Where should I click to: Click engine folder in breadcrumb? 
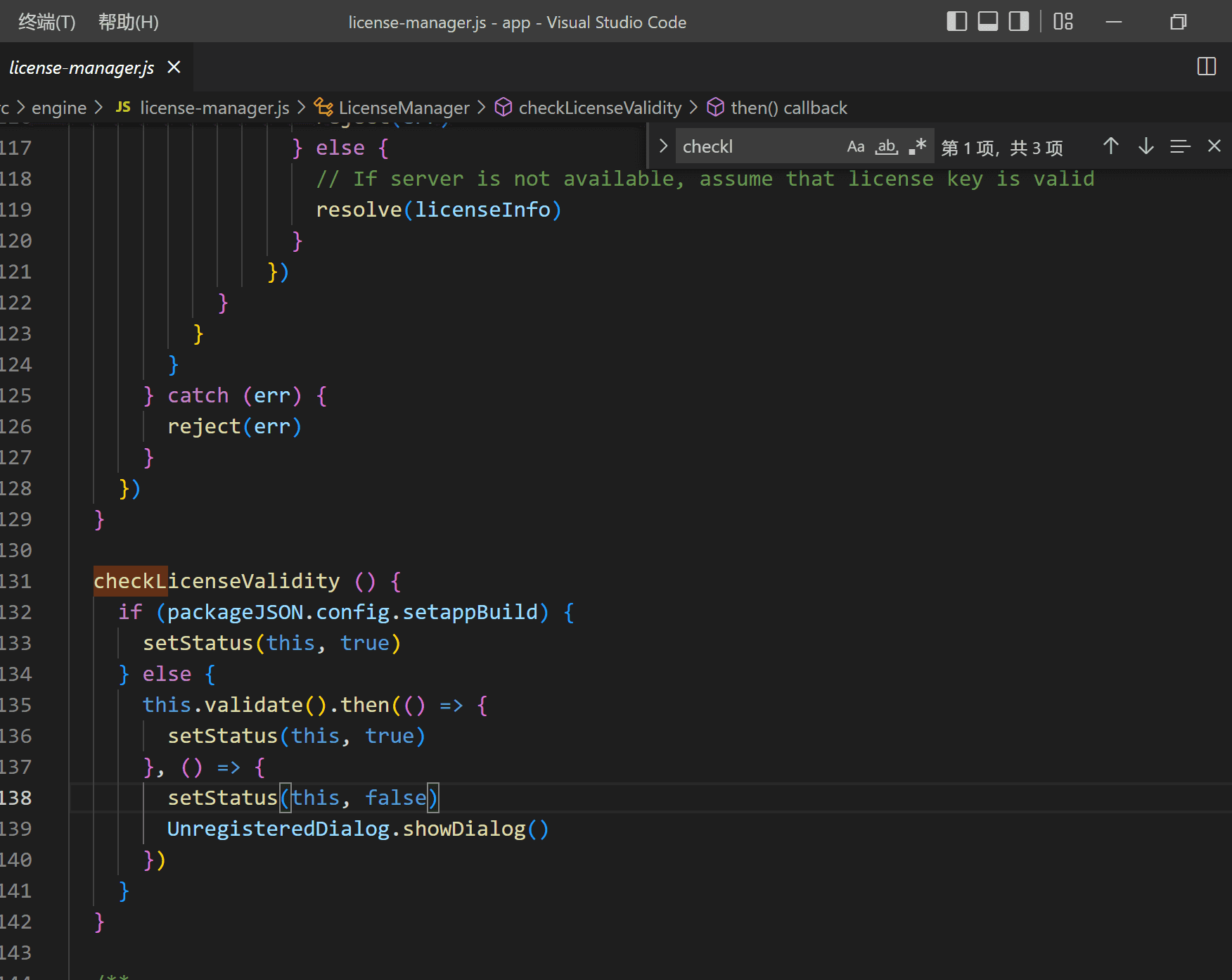pos(59,108)
